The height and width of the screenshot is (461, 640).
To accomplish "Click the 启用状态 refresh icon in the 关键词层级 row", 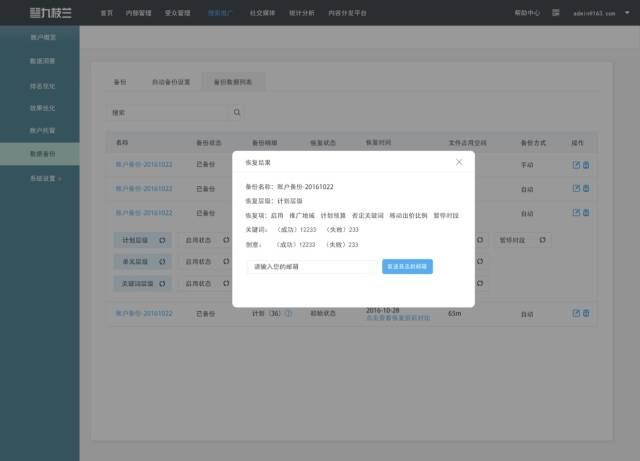I will (x=226, y=283).
